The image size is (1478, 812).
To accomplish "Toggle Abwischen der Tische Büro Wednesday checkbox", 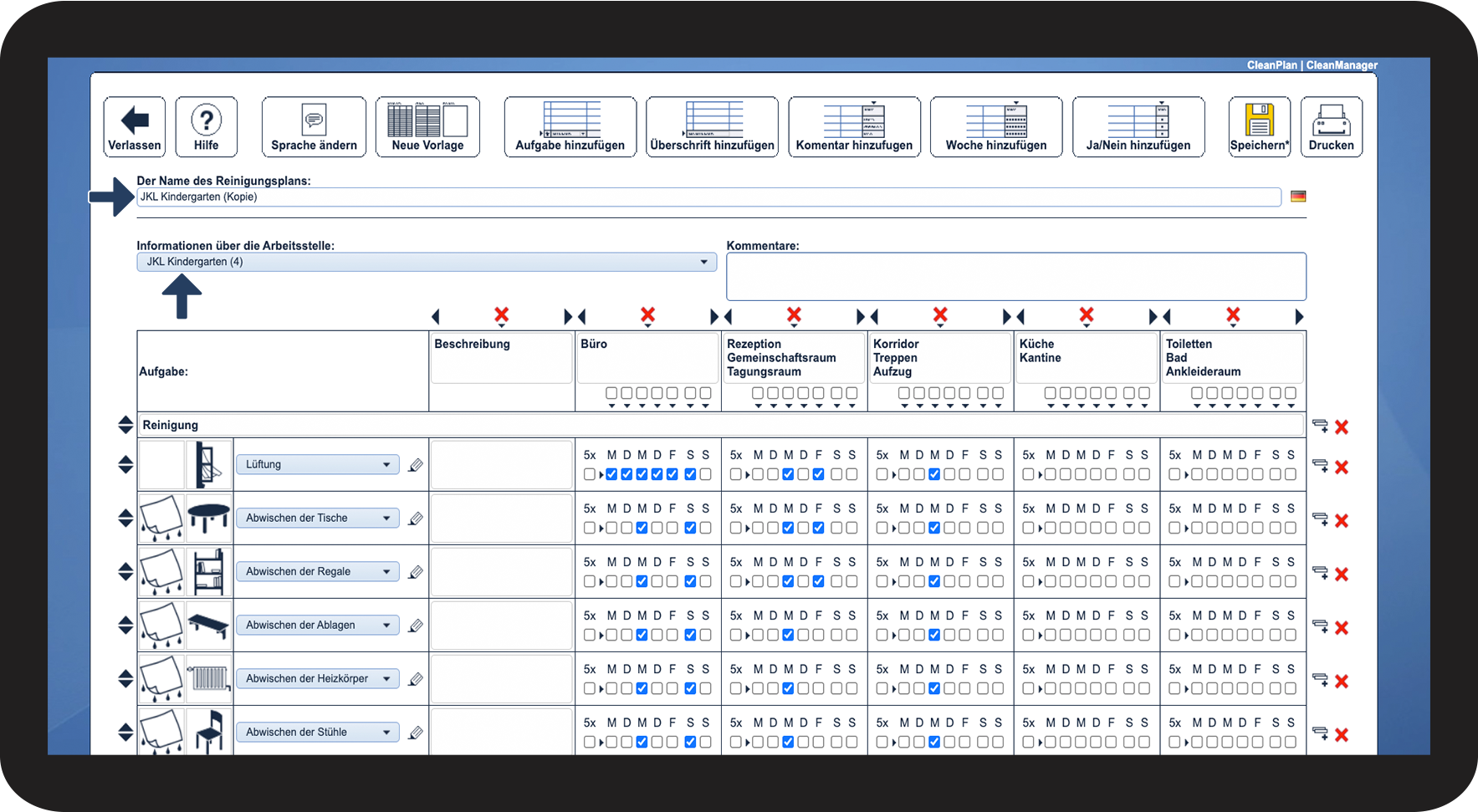I will (x=642, y=528).
